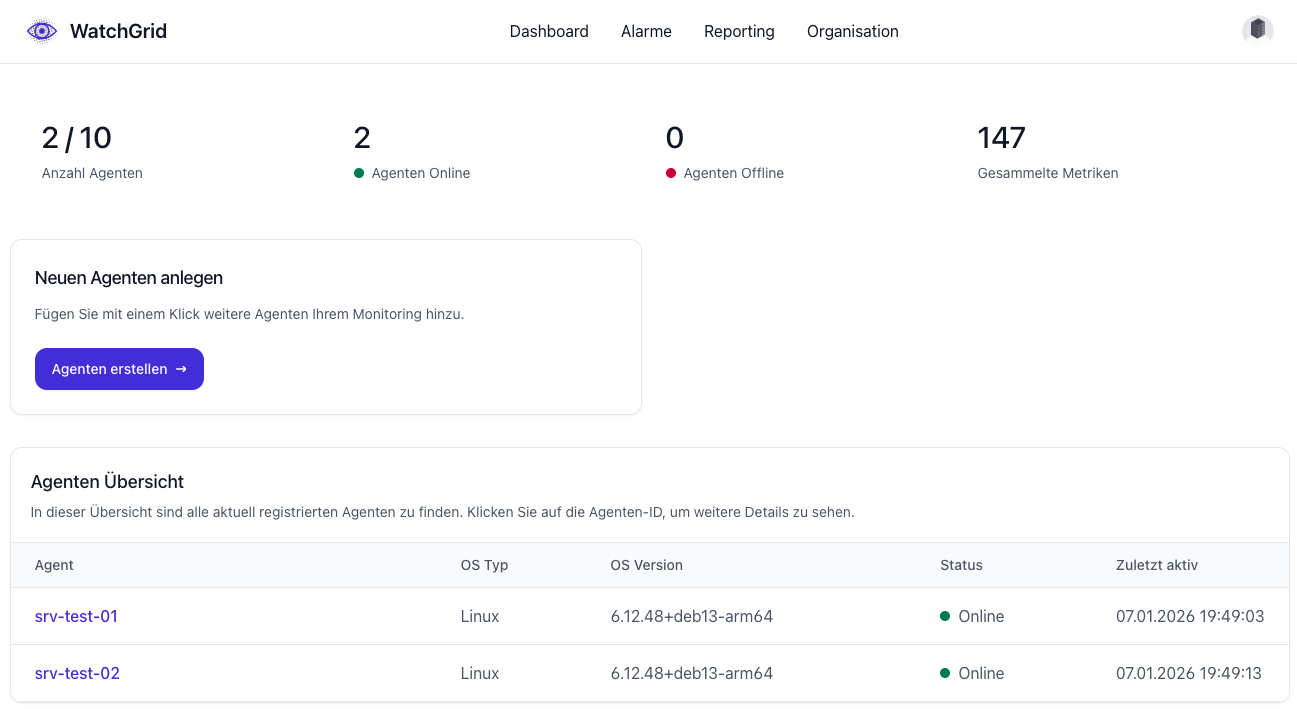Click the Gesammelte Metriken count 147
The width and height of the screenshot is (1297, 709).
pos(1002,137)
